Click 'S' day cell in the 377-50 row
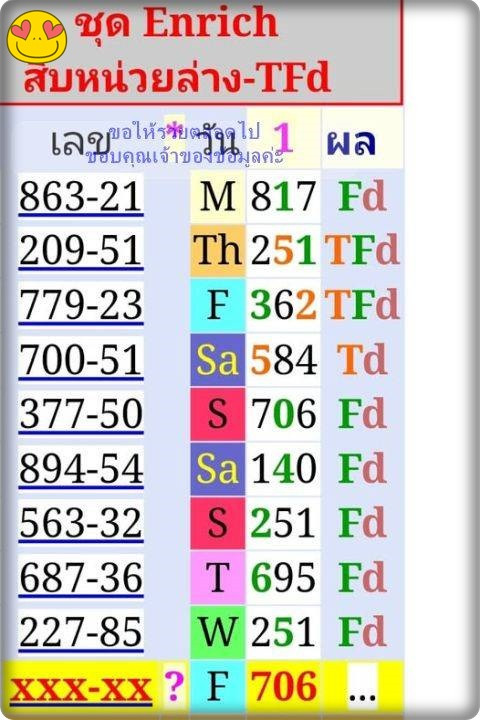Image resolution: width=480 pixels, height=720 pixels. [218, 414]
